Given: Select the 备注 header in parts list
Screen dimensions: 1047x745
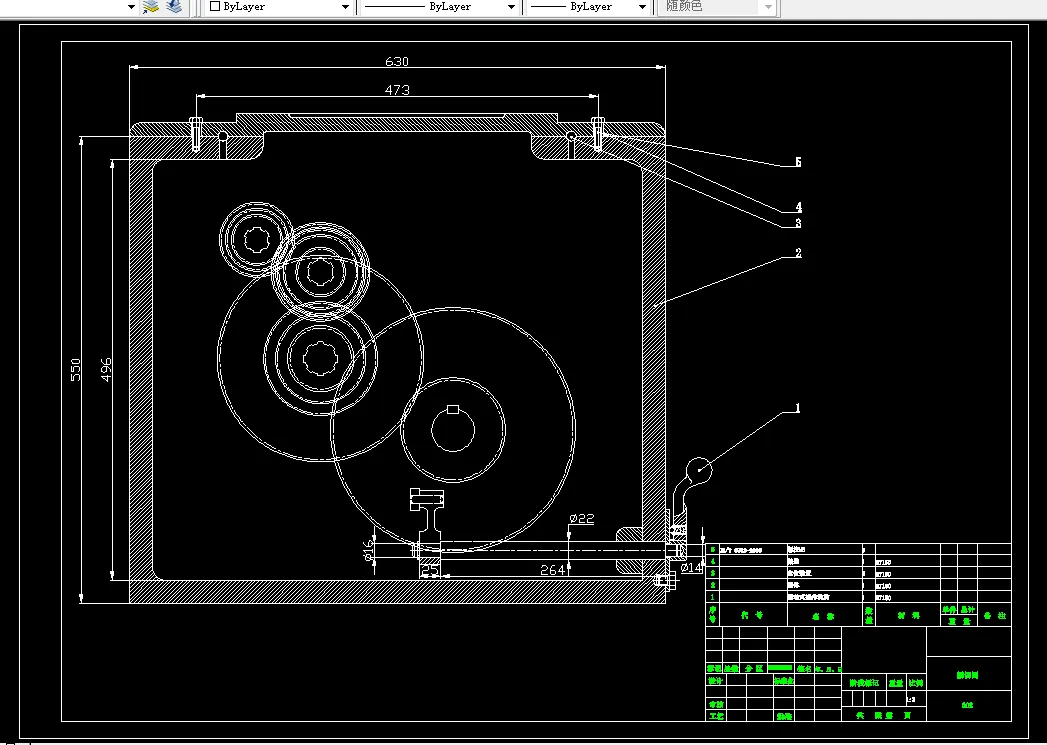Looking at the screenshot, I should pos(995,615).
